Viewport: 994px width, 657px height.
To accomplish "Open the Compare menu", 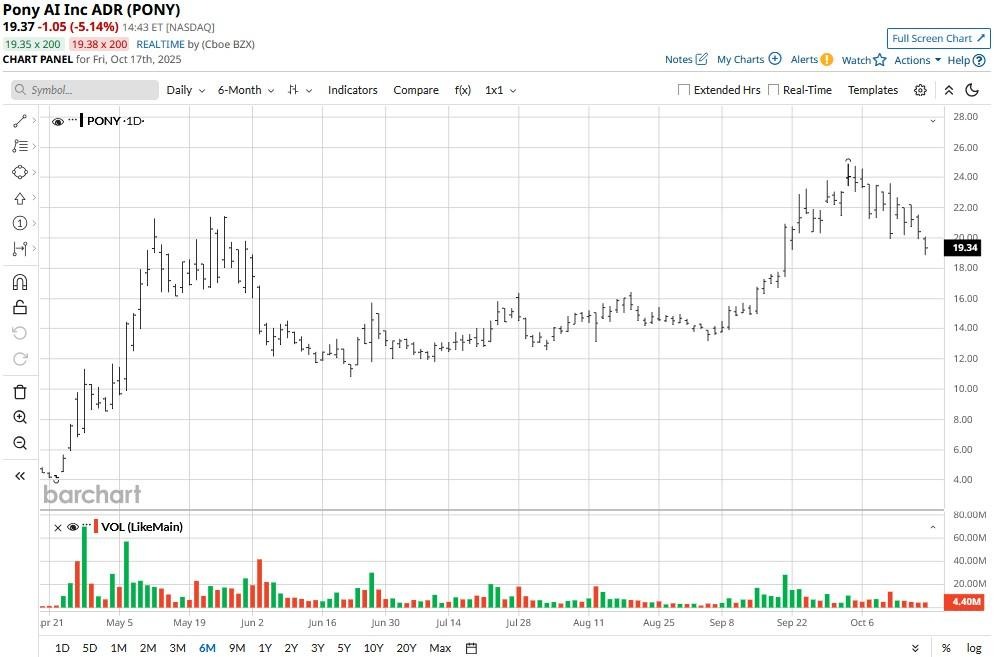I will click(x=416, y=90).
